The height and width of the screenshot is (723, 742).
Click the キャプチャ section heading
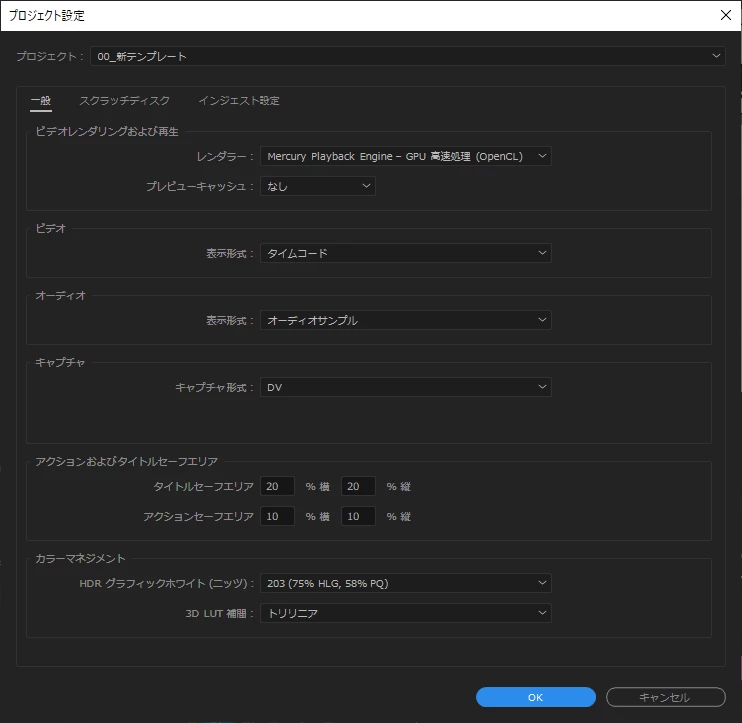pyautogui.click(x=60, y=363)
